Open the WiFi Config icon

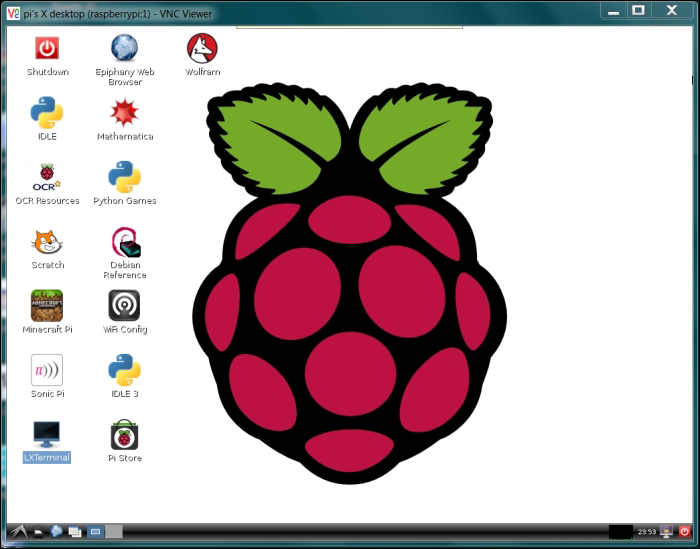[124, 305]
